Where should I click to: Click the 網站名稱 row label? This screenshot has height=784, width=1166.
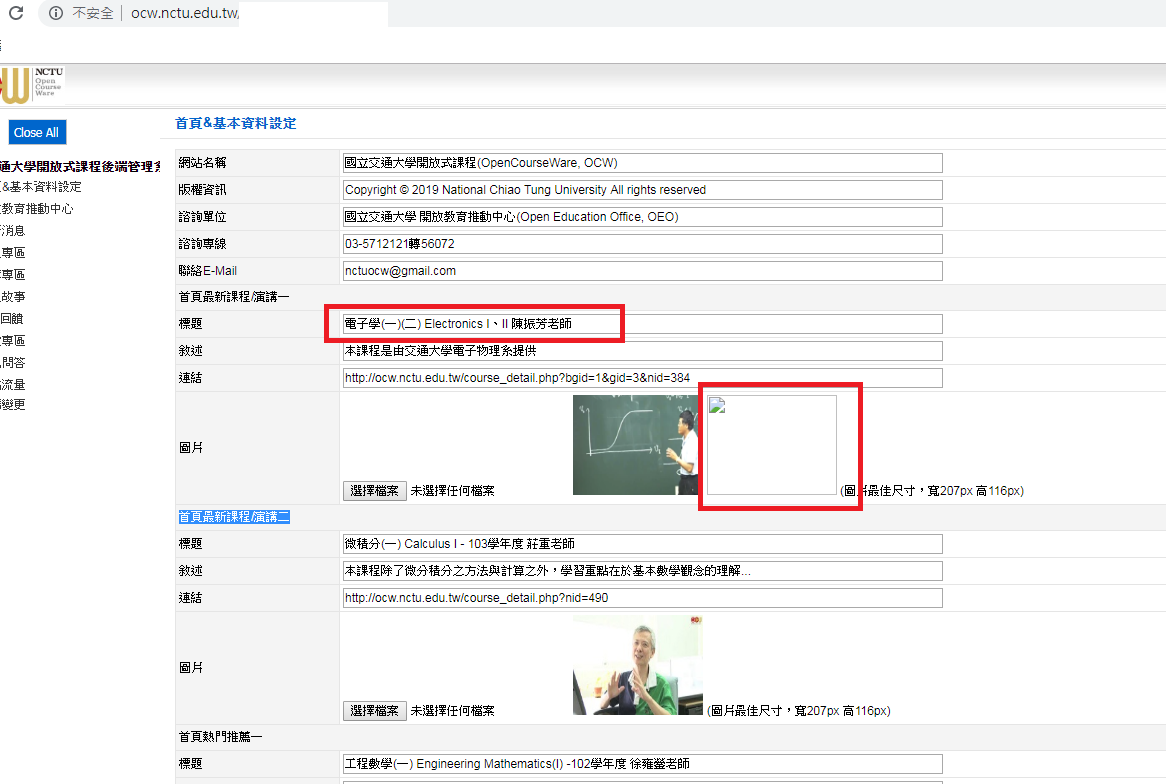pos(202,163)
